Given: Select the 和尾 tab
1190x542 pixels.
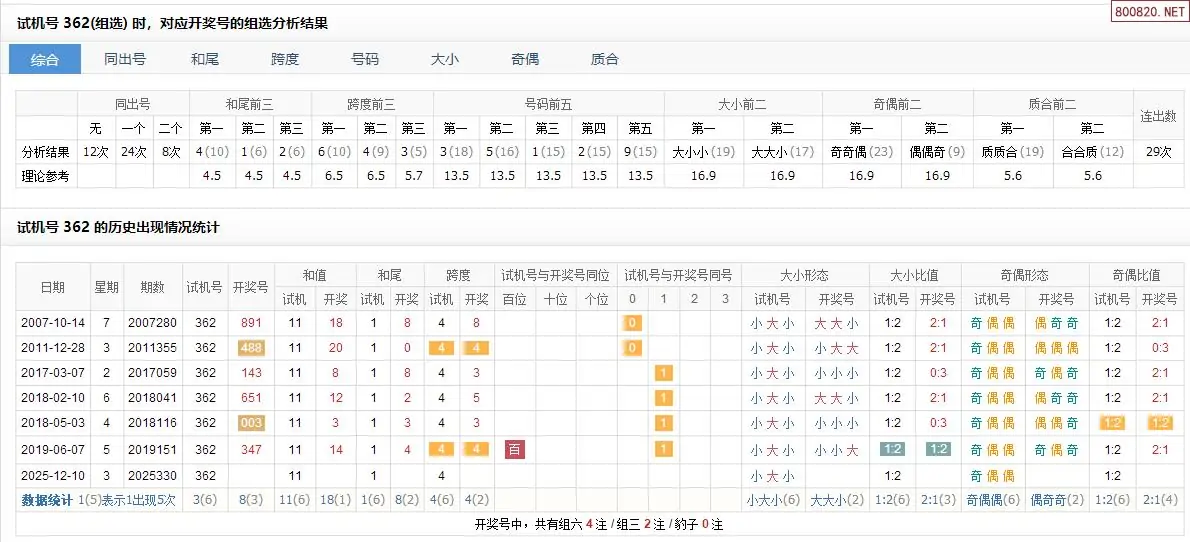Looking at the screenshot, I should click(205, 59).
